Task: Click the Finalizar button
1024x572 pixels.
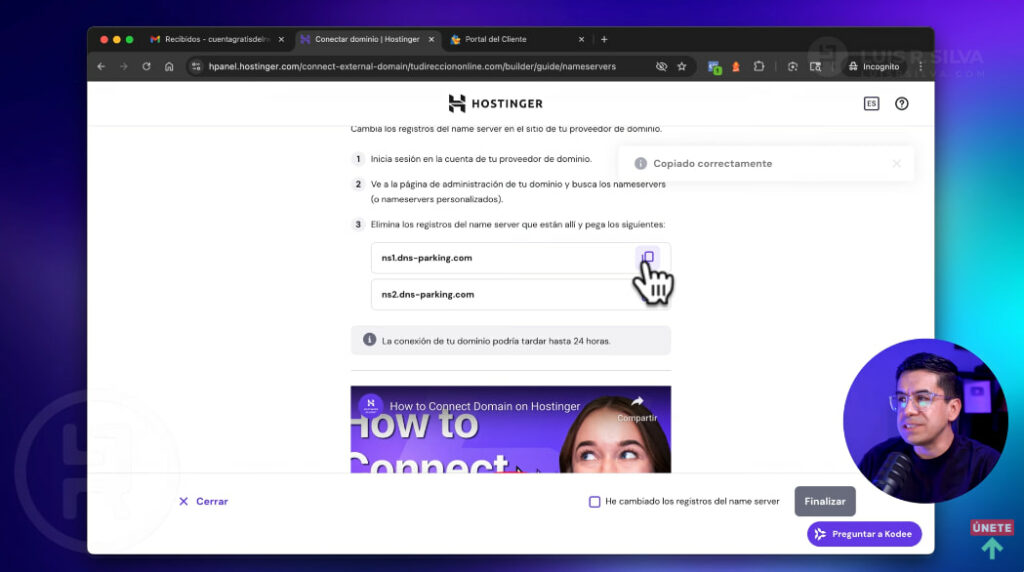Action: pos(825,501)
